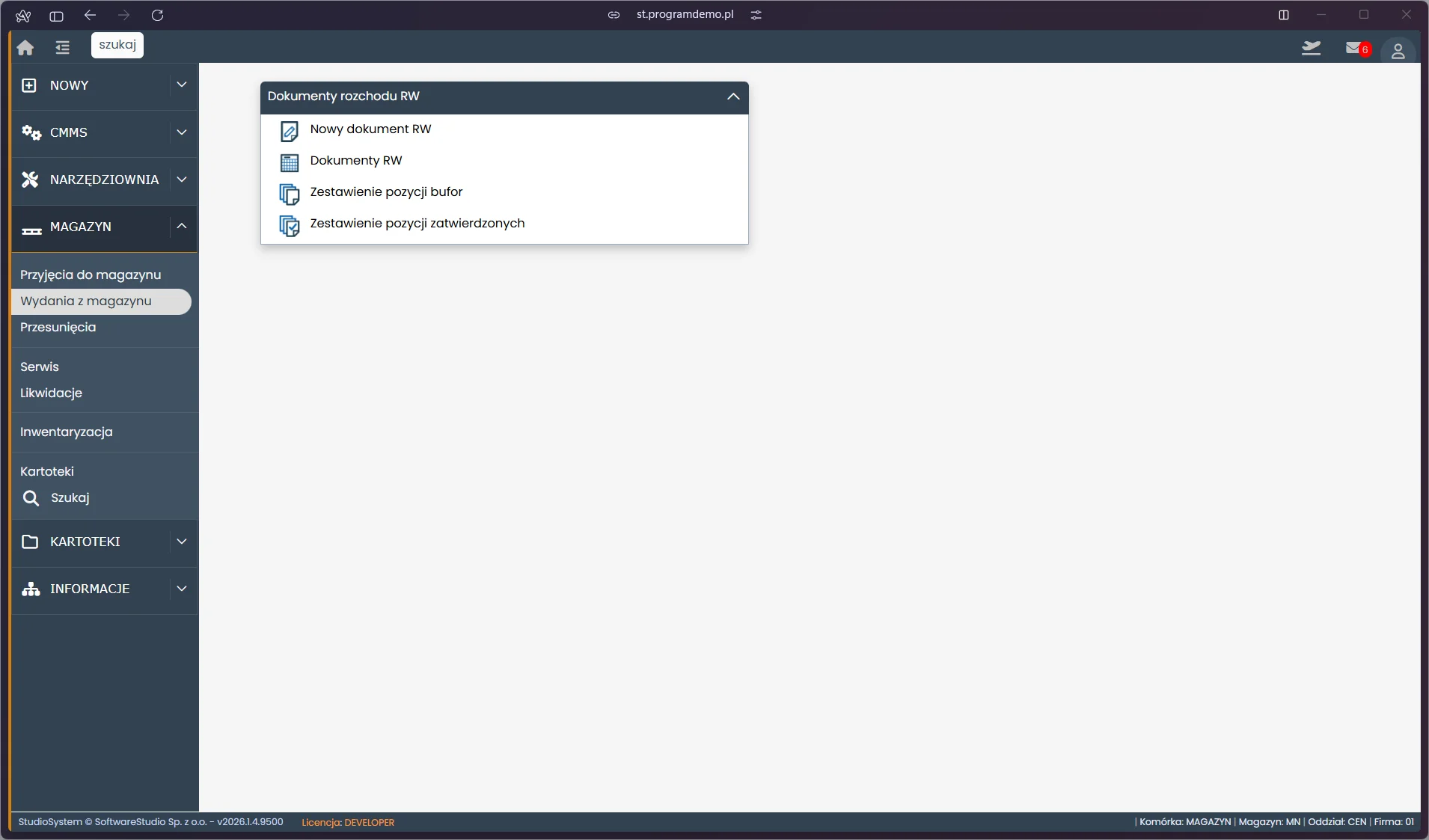Open Nowy dokument RW
This screenshot has height=840, width=1429.
pyautogui.click(x=371, y=129)
